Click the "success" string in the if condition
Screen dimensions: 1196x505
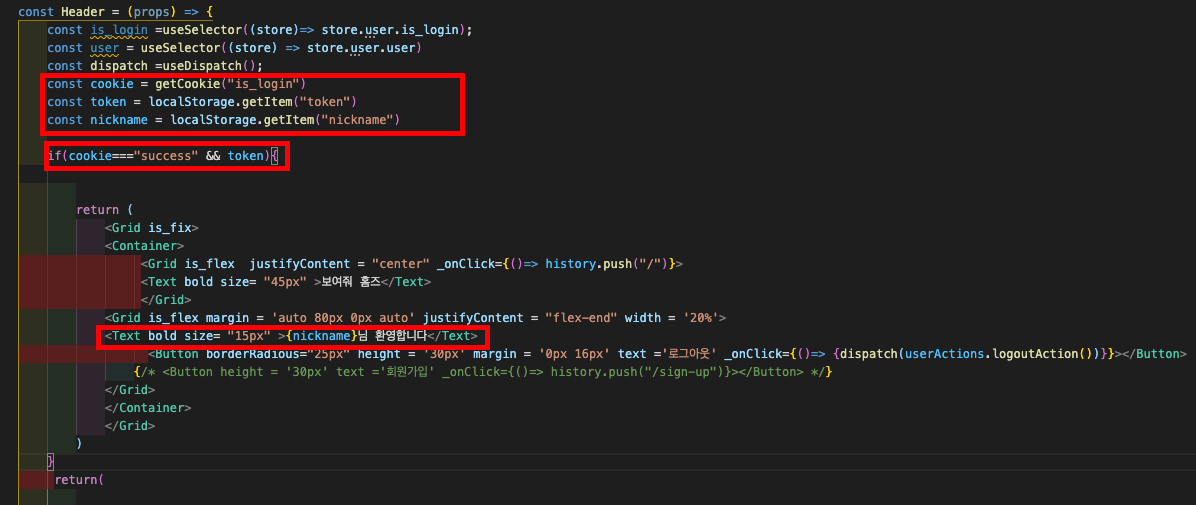[166, 156]
